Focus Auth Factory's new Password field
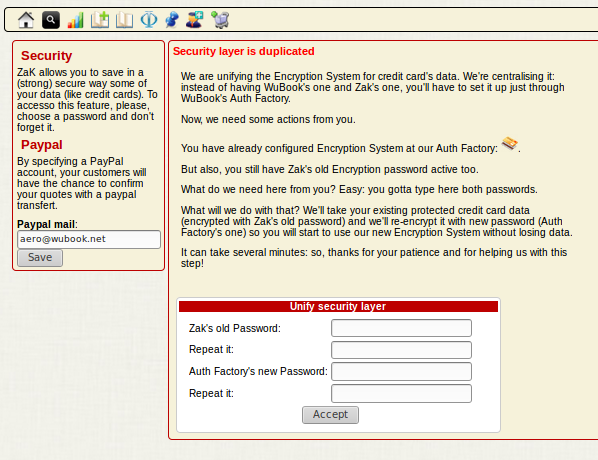 (x=401, y=372)
